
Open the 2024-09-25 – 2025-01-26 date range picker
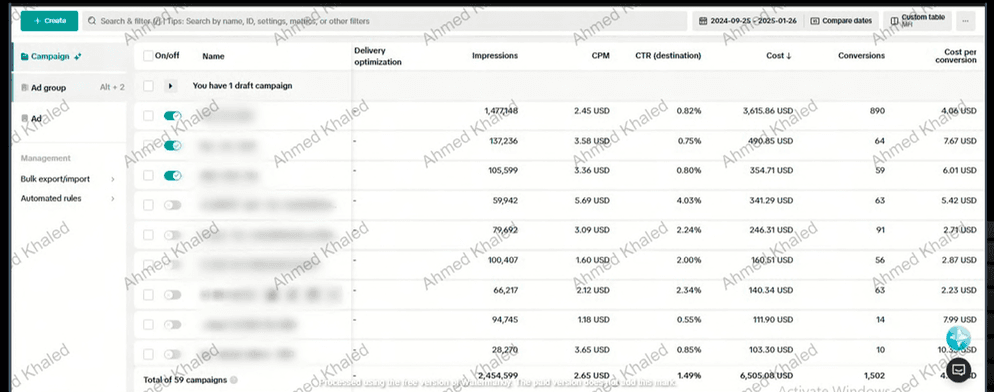747,21
